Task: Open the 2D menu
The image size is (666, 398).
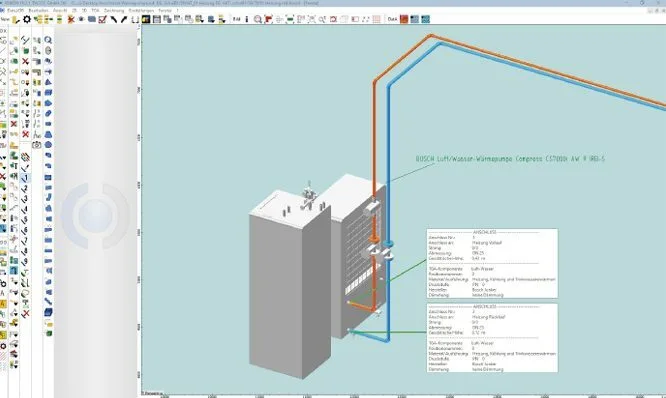Action: click(x=74, y=10)
